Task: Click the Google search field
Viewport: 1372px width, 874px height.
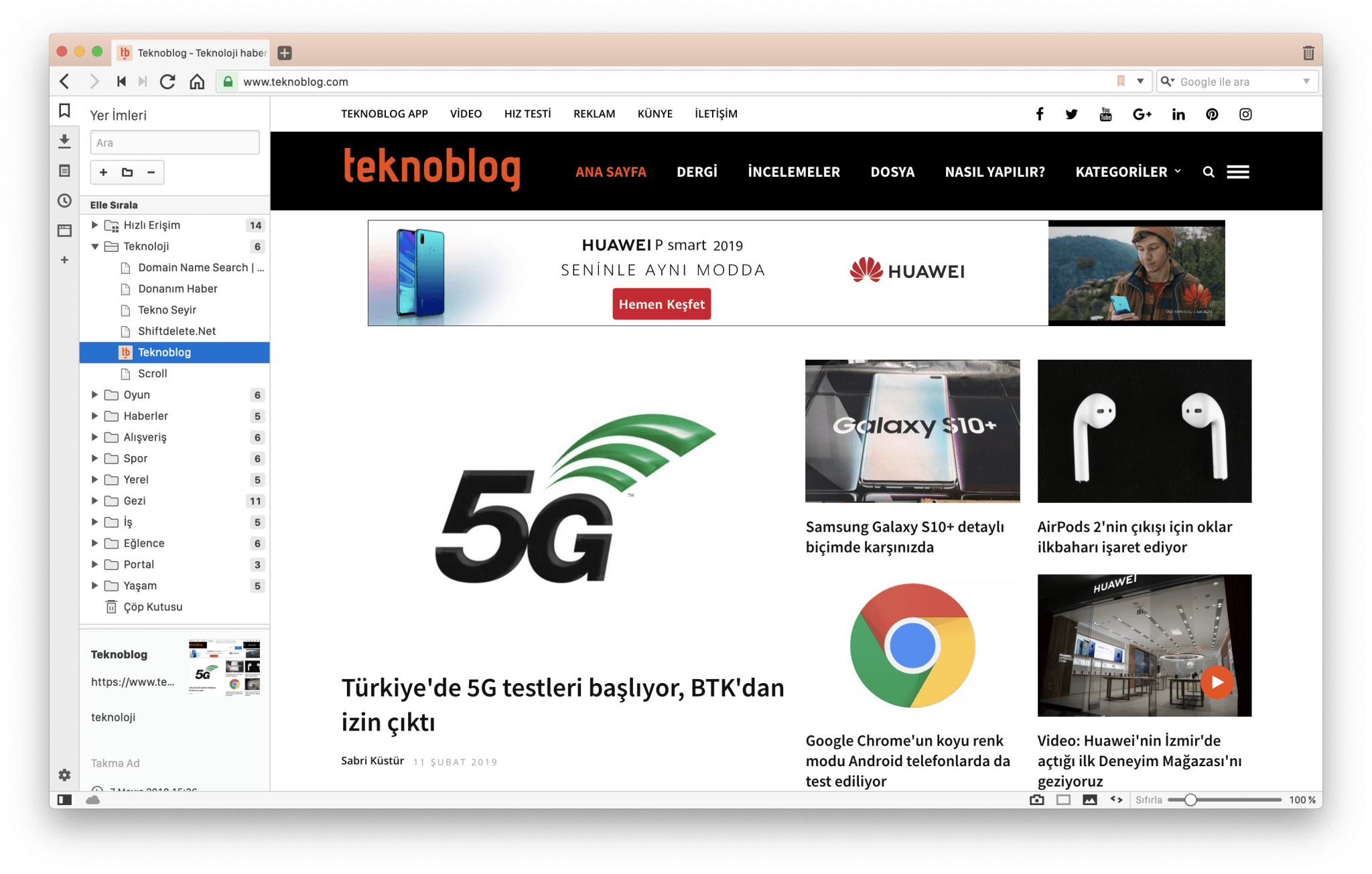Action: tap(1238, 81)
